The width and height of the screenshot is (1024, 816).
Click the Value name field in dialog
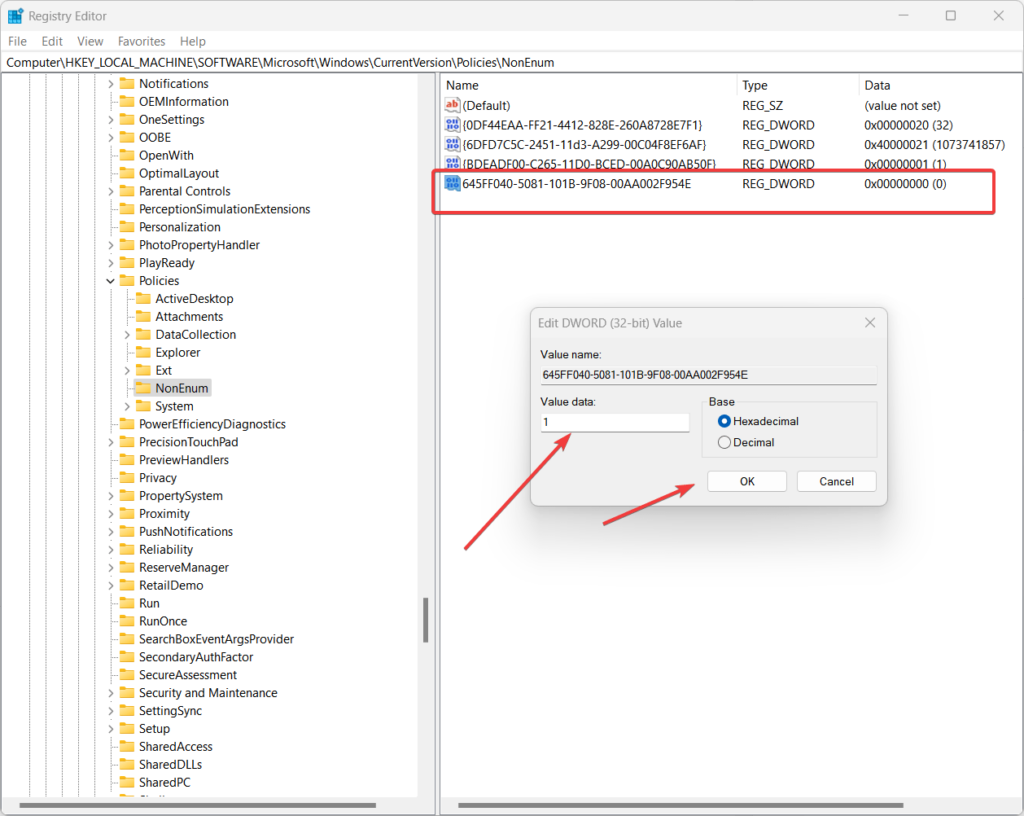(x=708, y=375)
